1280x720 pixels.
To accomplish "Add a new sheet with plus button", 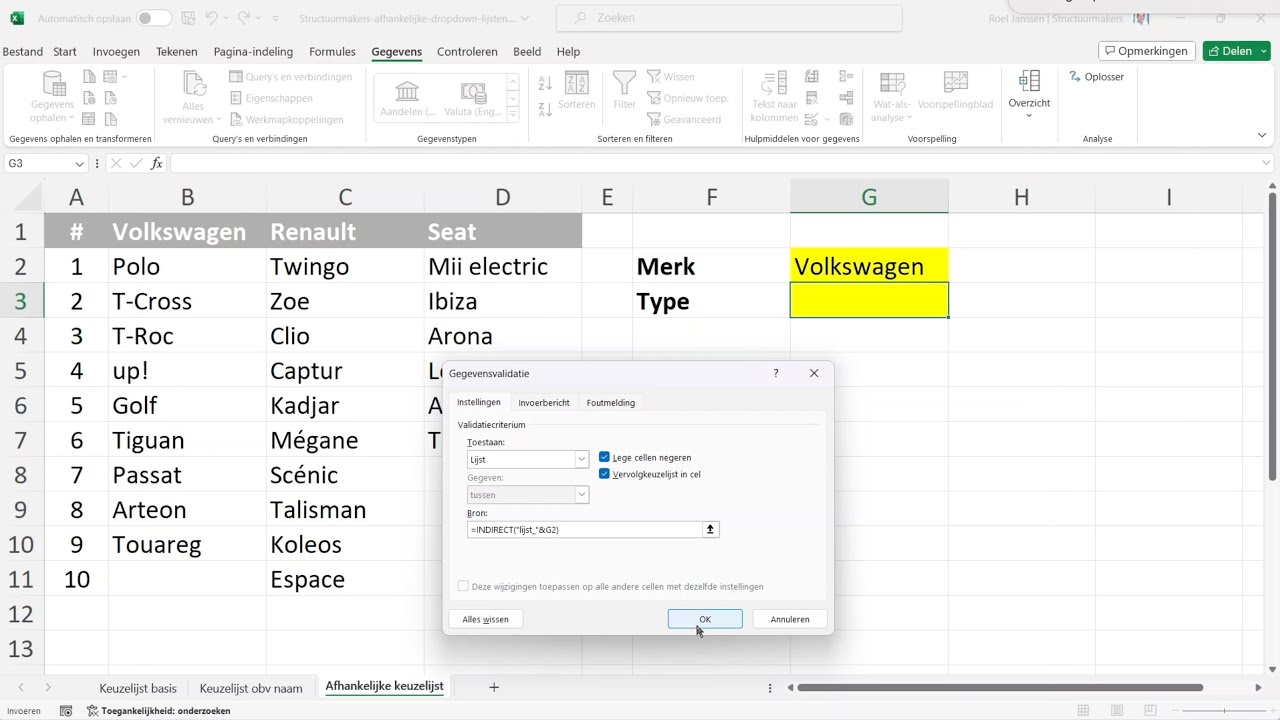I will [494, 687].
